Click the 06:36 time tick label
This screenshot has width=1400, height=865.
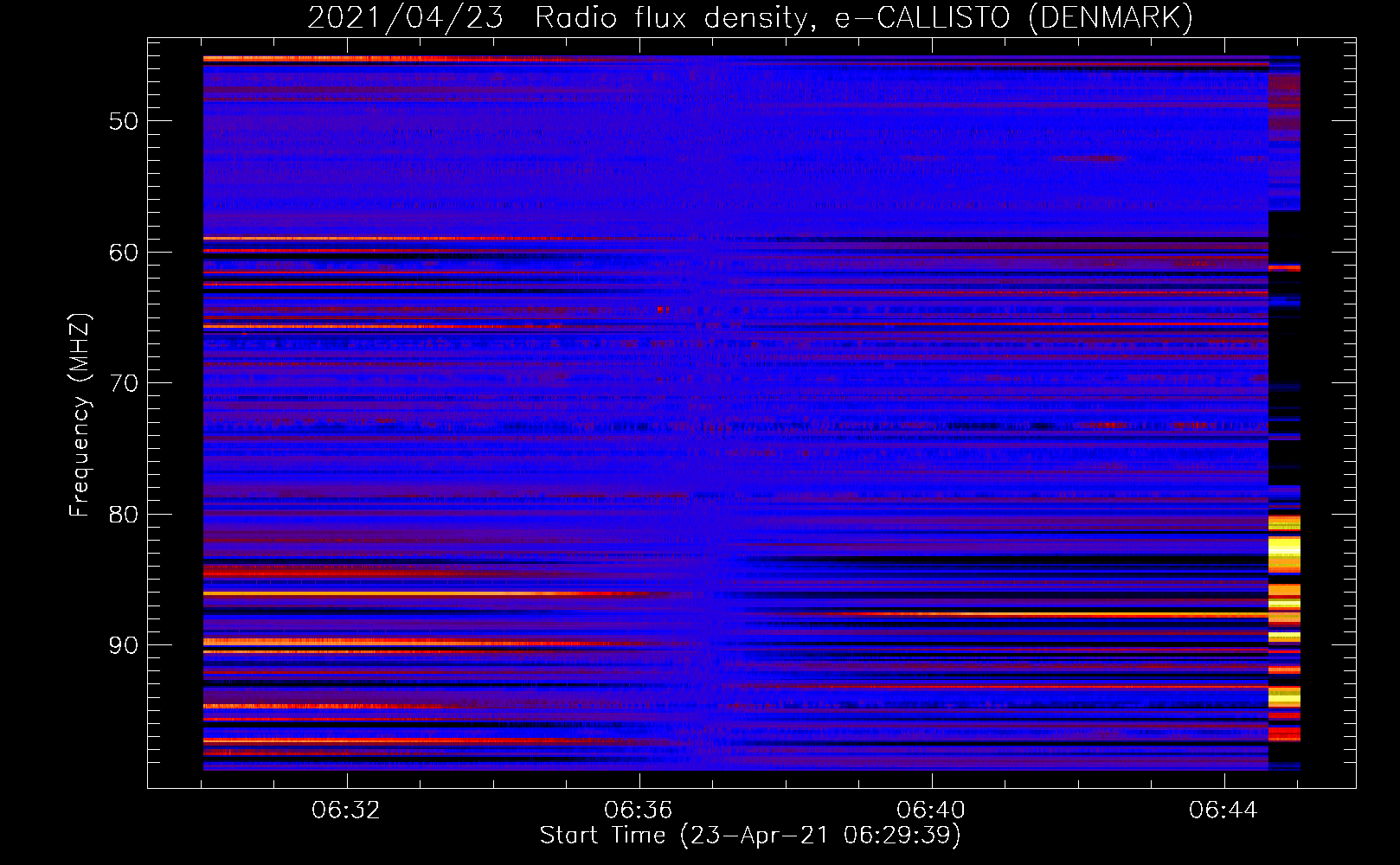click(x=639, y=811)
